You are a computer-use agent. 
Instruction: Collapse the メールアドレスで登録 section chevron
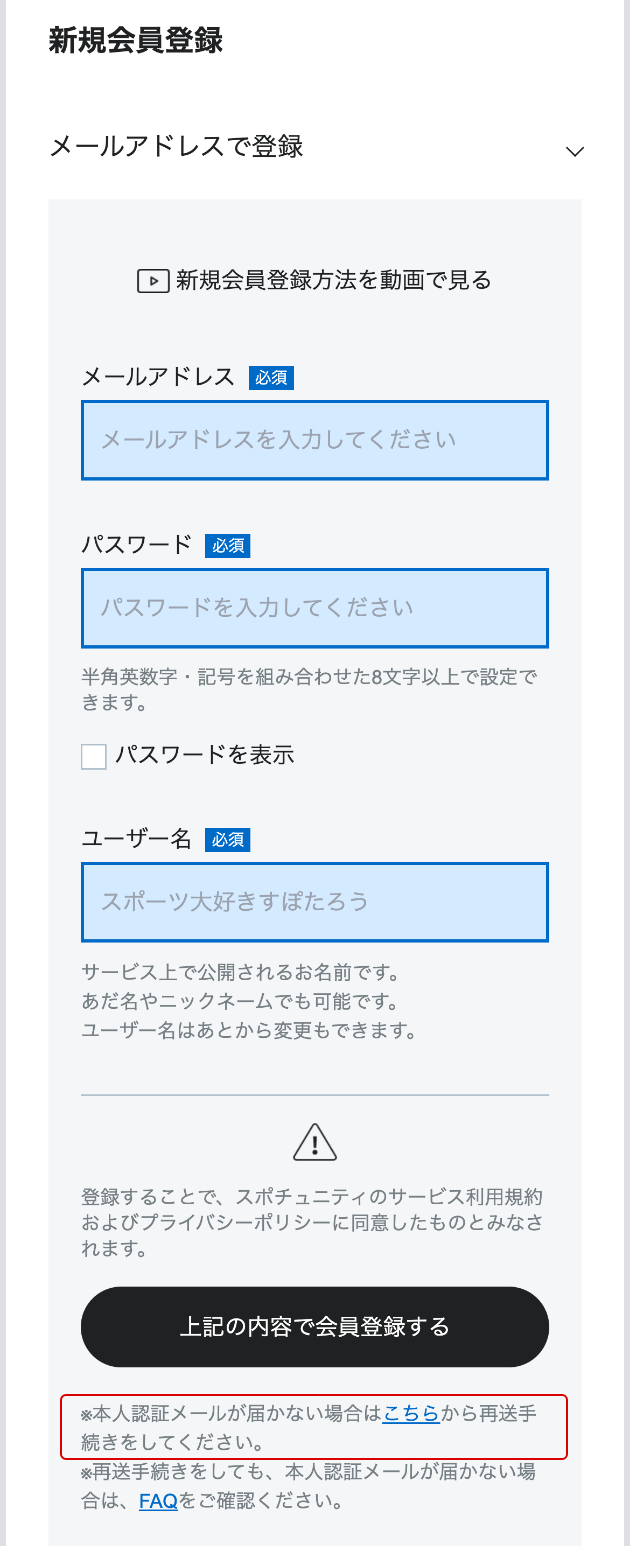(574, 150)
